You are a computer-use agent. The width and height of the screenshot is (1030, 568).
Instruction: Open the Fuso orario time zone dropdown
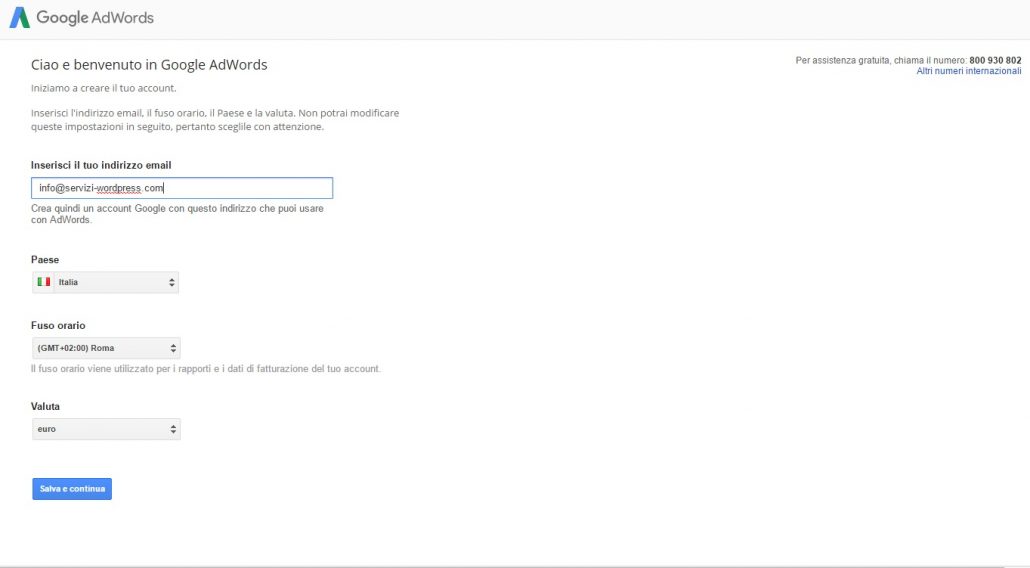pyautogui.click(x=106, y=348)
